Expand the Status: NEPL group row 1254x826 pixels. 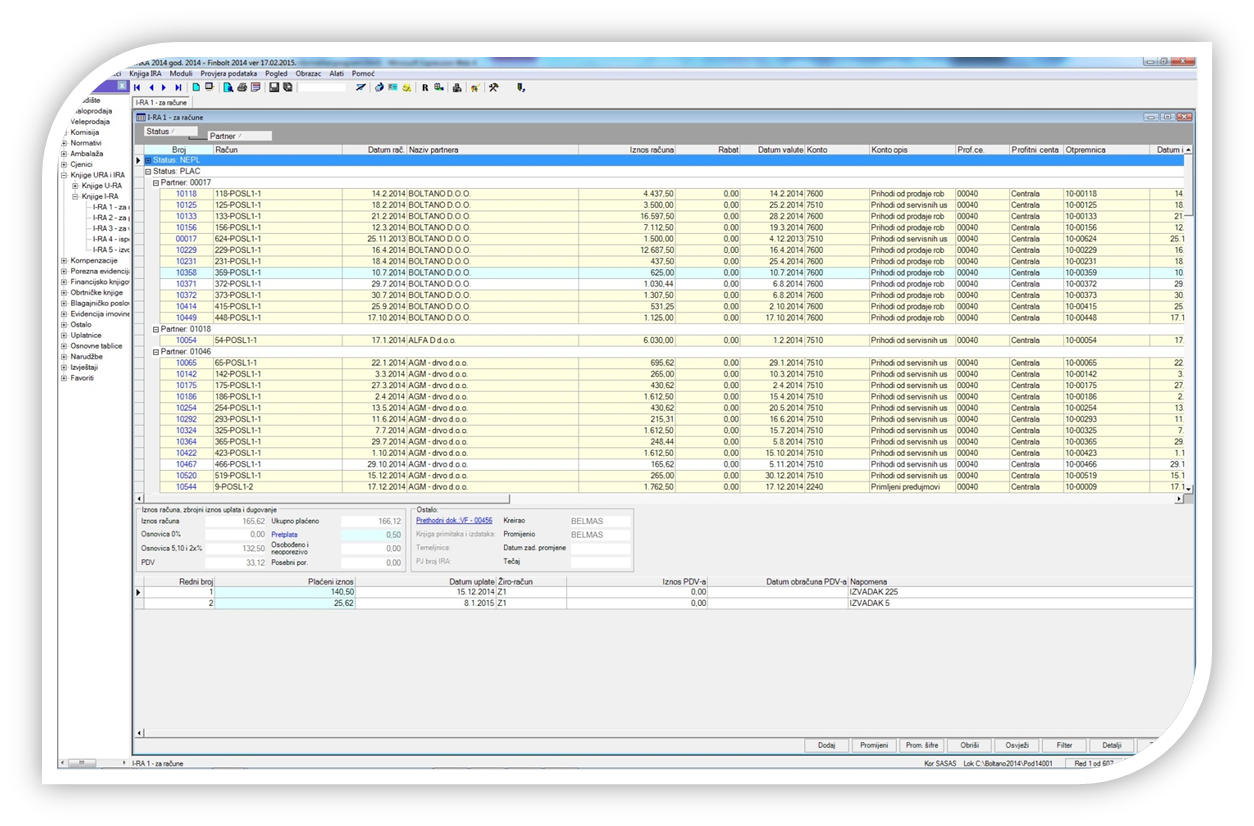pos(148,160)
